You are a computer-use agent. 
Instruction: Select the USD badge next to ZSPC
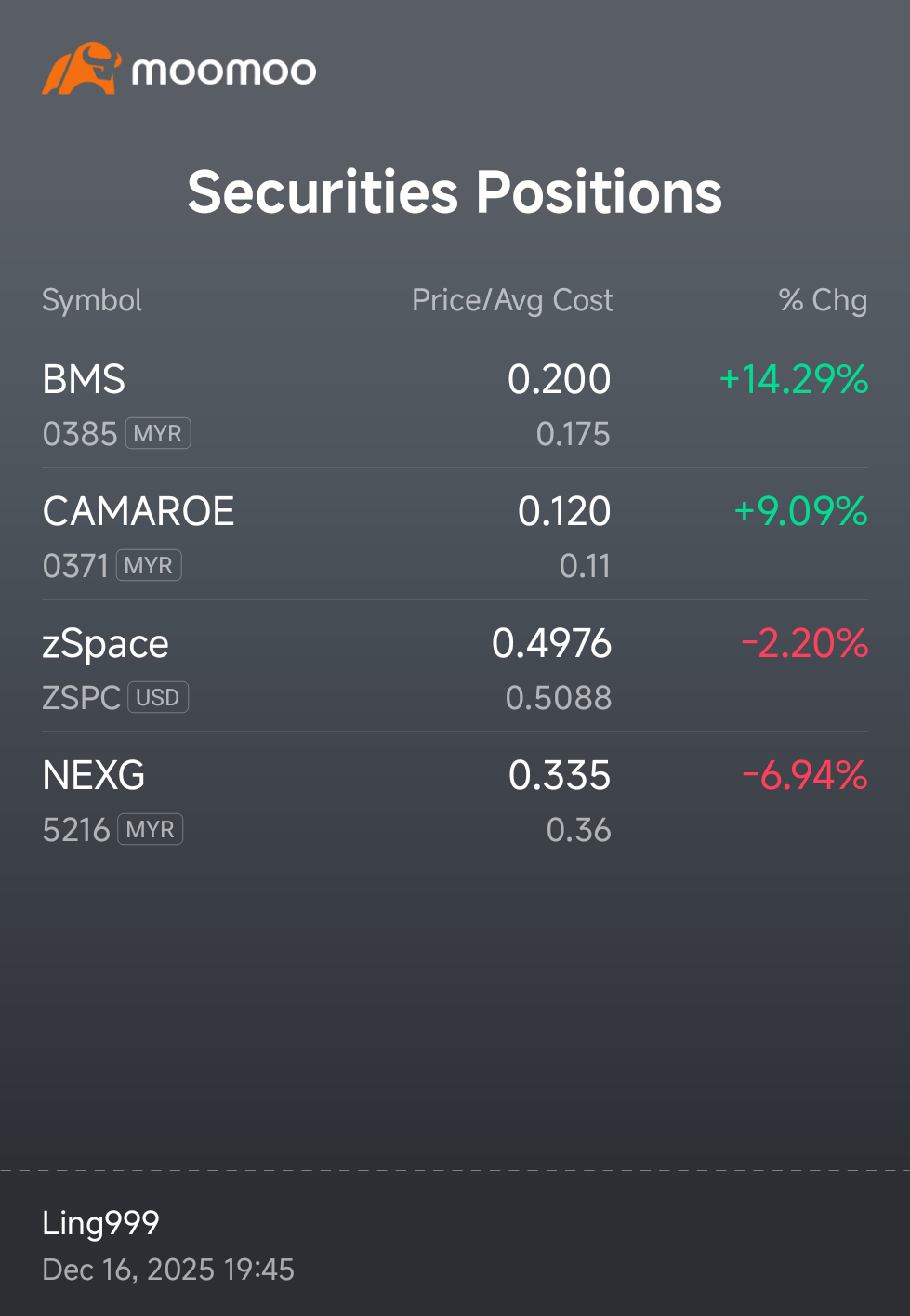pyautogui.click(x=158, y=697)
